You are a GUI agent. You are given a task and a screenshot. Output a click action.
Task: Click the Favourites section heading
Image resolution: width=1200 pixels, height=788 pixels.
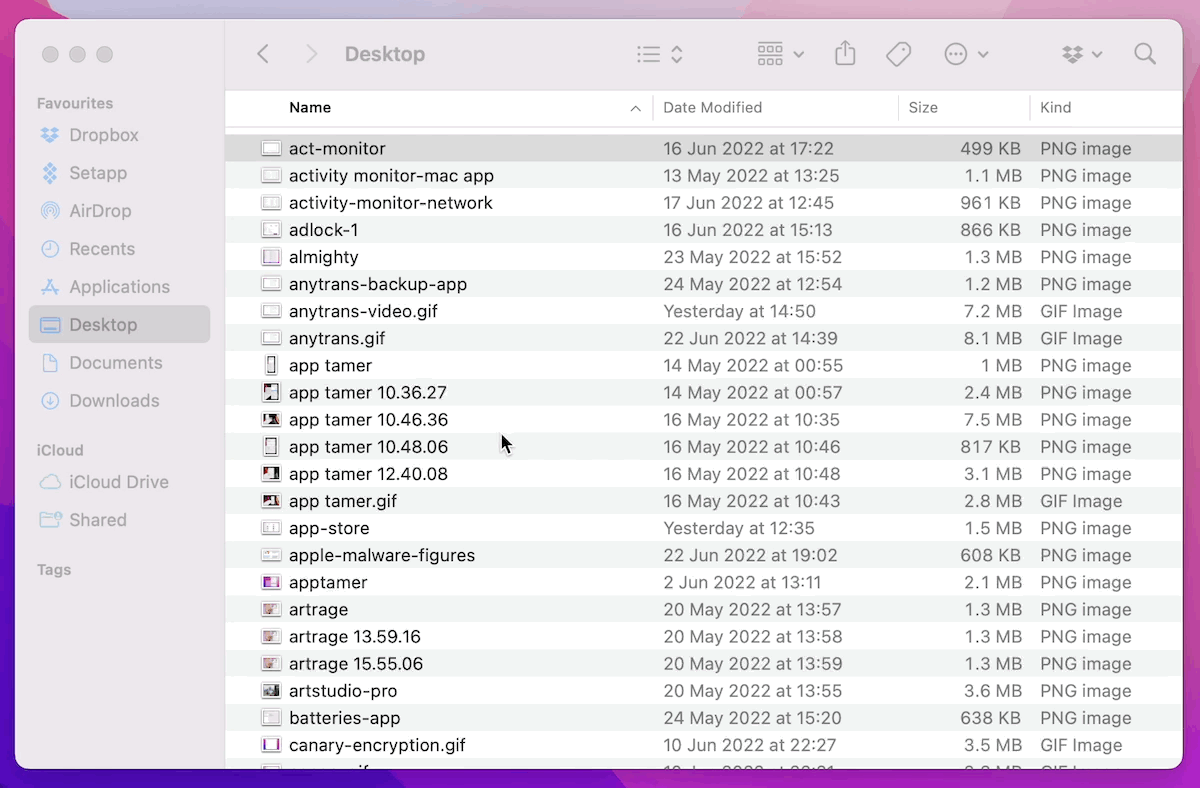click(x=75, y=103)
